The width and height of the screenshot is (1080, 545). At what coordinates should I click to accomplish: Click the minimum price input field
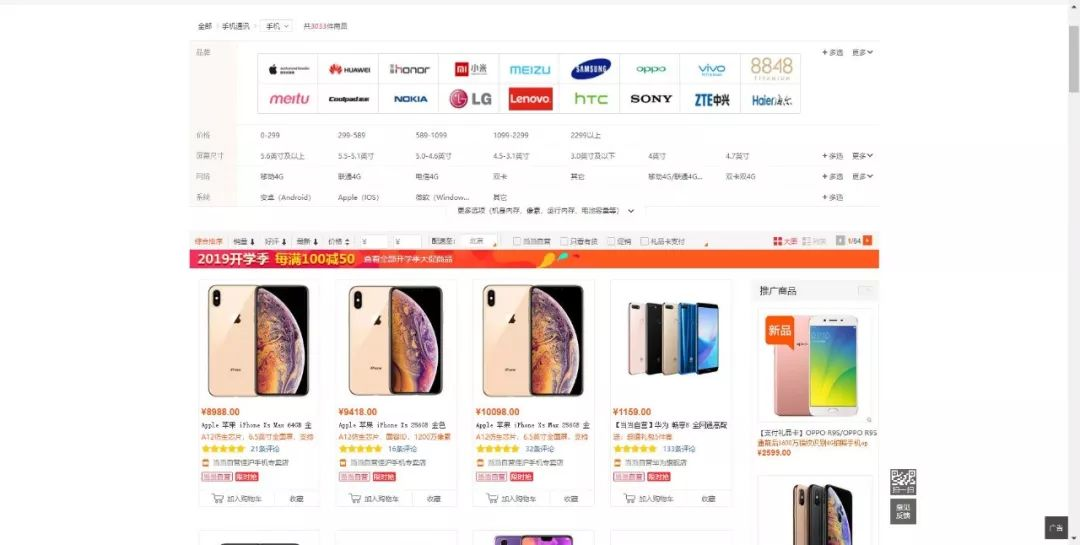(375, 241)
